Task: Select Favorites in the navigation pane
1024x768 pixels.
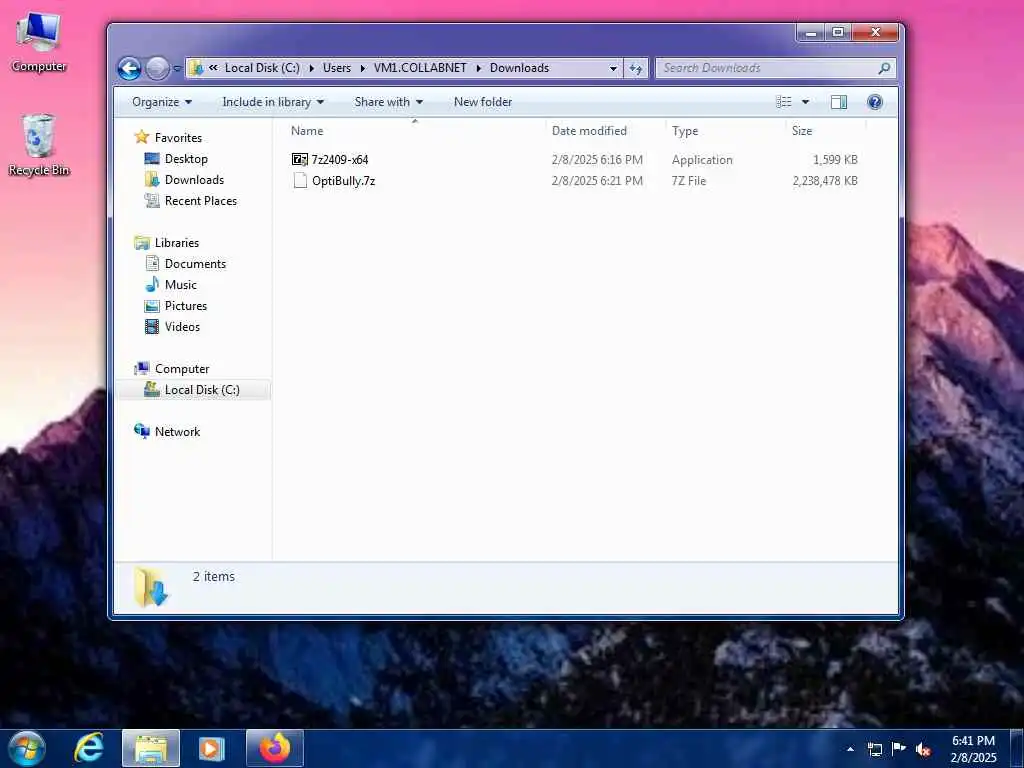Action: point(178,138)
